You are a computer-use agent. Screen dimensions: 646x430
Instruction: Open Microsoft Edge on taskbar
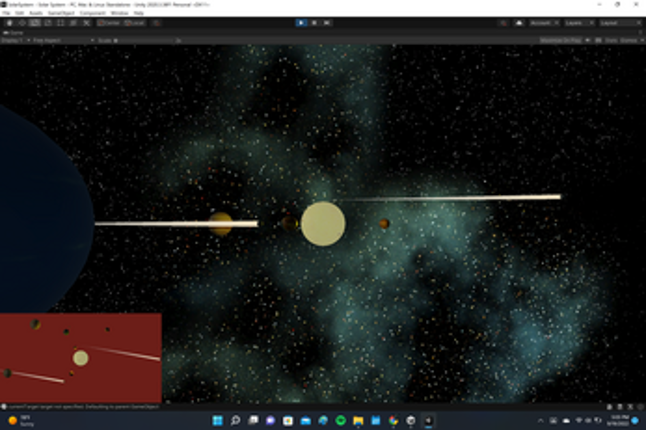click(323, 421)
